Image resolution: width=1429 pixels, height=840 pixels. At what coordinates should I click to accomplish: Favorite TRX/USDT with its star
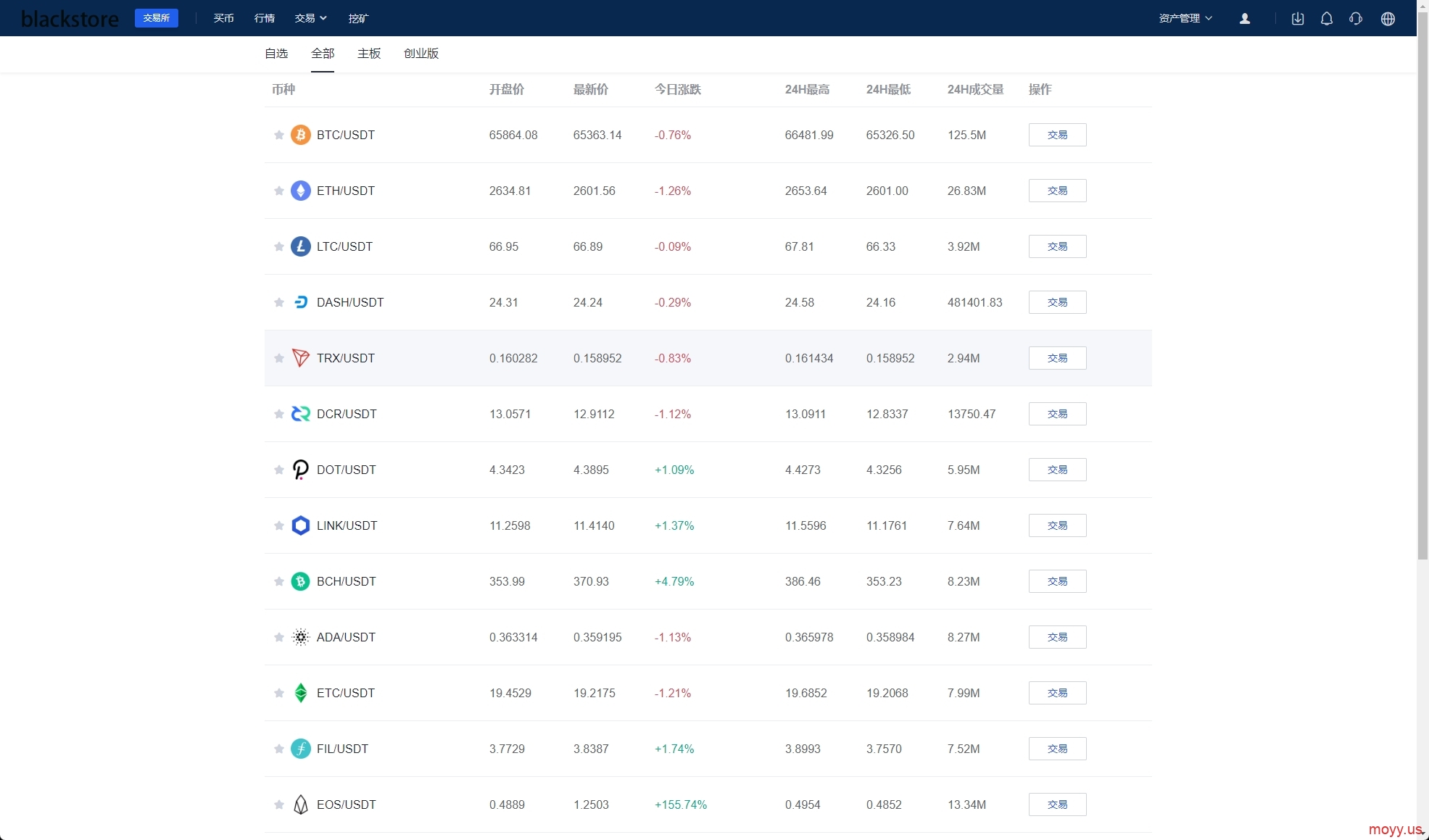[x=278, y=358]
